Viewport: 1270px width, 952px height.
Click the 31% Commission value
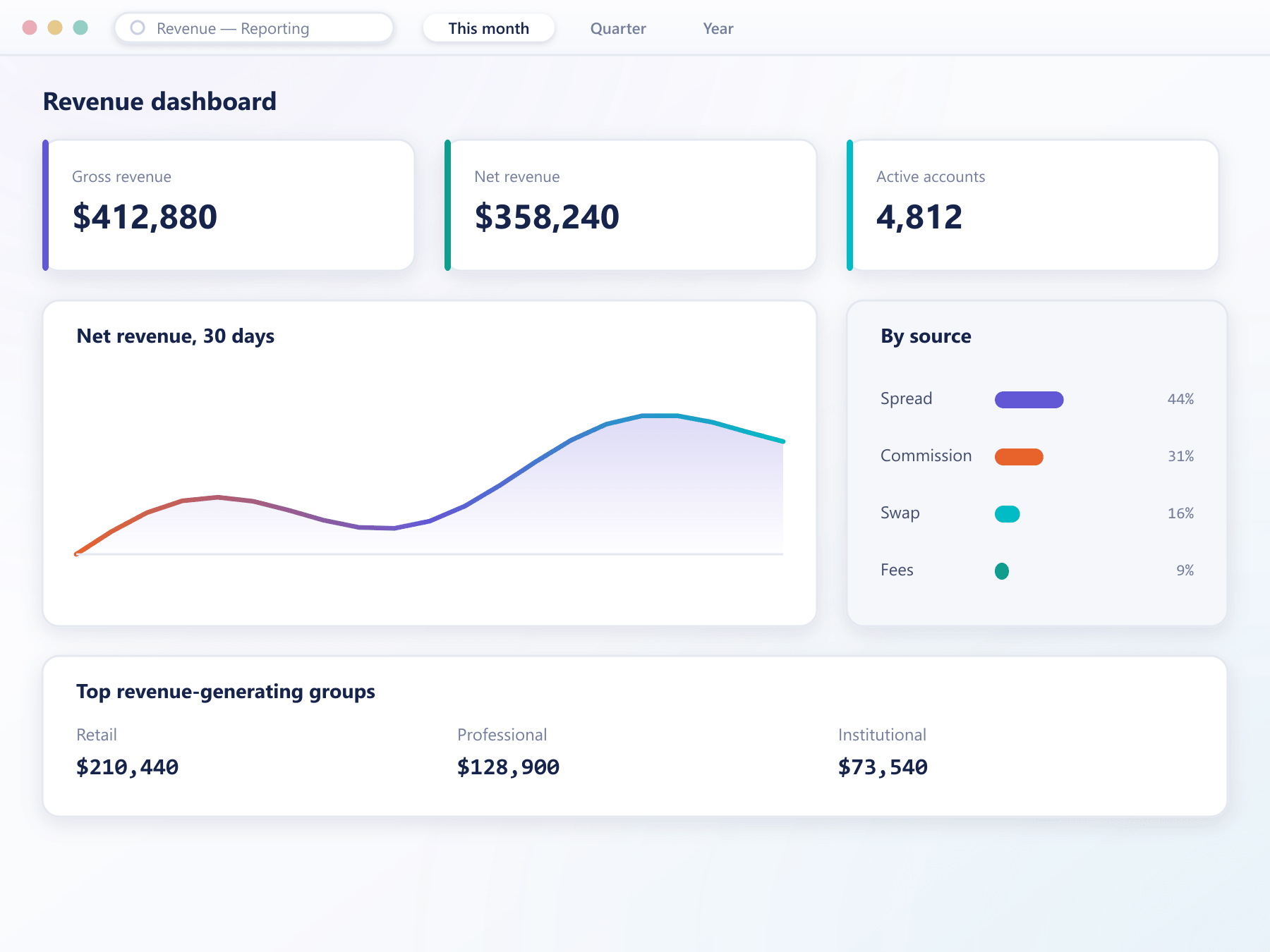1180,456
